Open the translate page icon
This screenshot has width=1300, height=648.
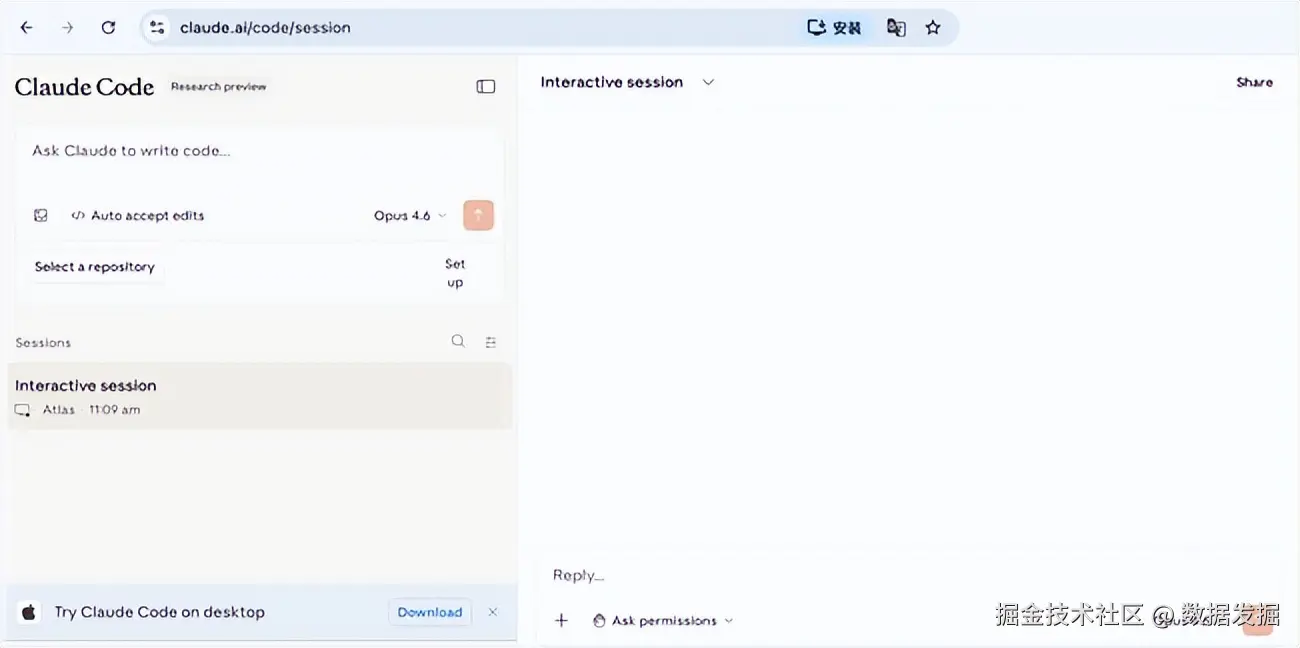click(896, 28)
